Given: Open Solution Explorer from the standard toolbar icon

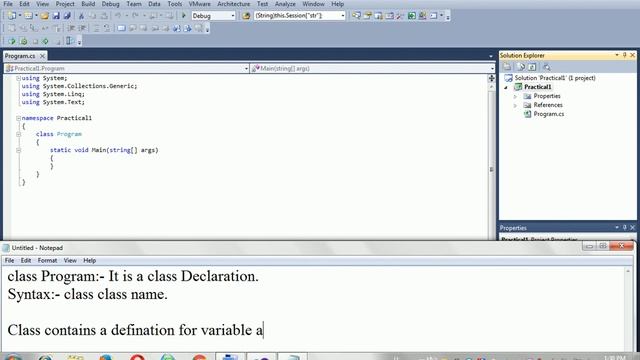Looking at the screenshot, I should [x=356, y=16].
